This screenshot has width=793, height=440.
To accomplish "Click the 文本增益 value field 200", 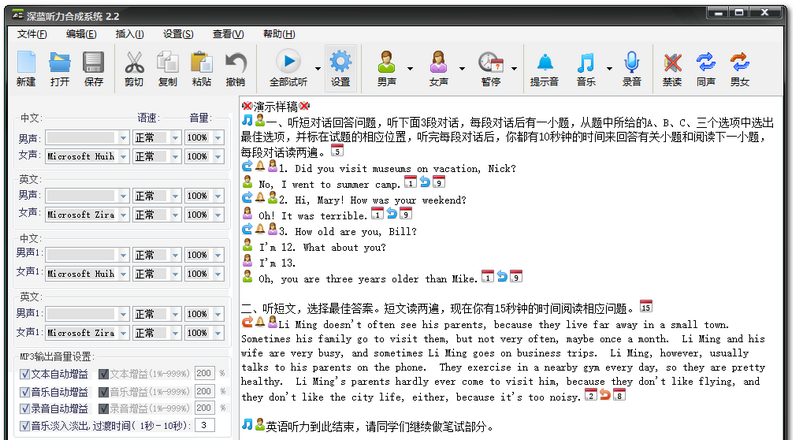I will (204, 374).
